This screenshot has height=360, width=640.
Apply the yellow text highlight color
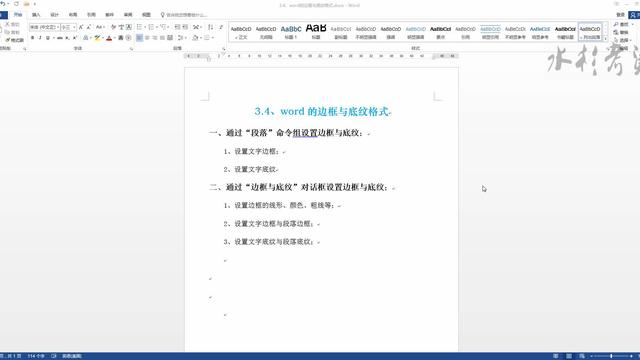tap(97, 38)
